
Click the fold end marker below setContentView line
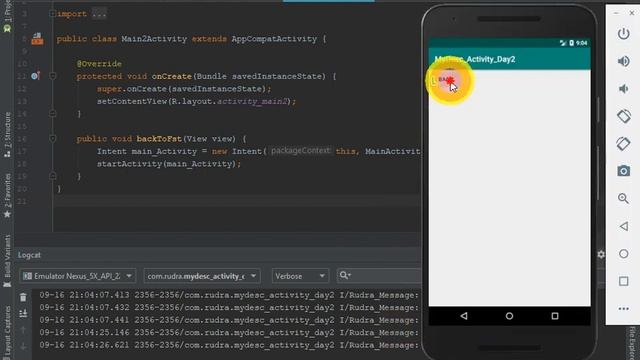52,114
